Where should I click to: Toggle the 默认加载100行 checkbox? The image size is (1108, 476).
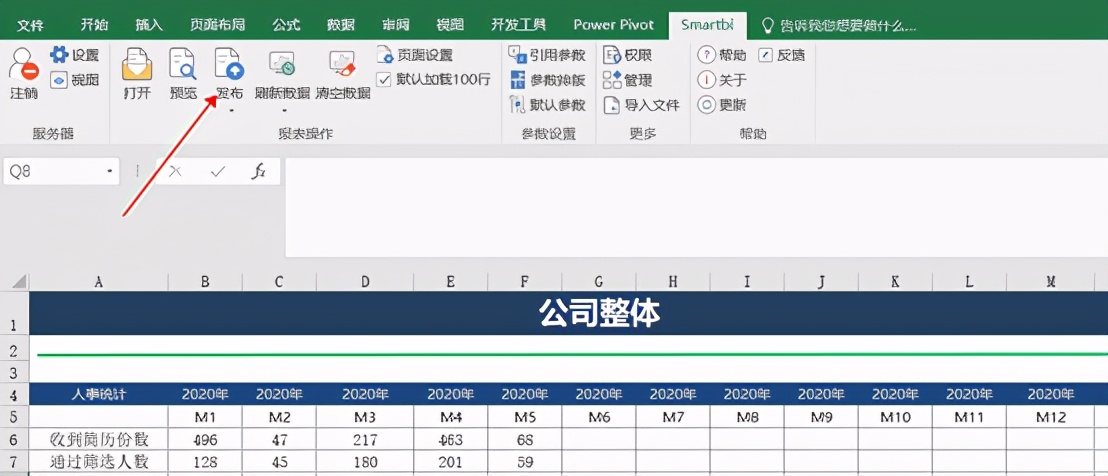tap(384, 79)
